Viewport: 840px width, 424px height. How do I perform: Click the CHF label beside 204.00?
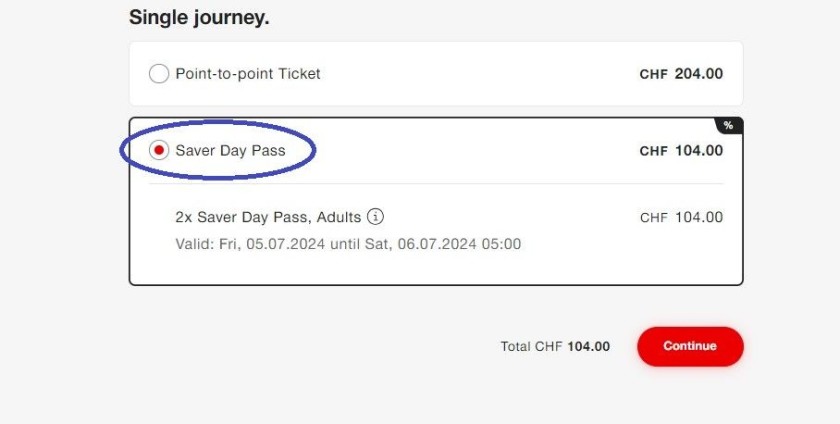(654, 74)
